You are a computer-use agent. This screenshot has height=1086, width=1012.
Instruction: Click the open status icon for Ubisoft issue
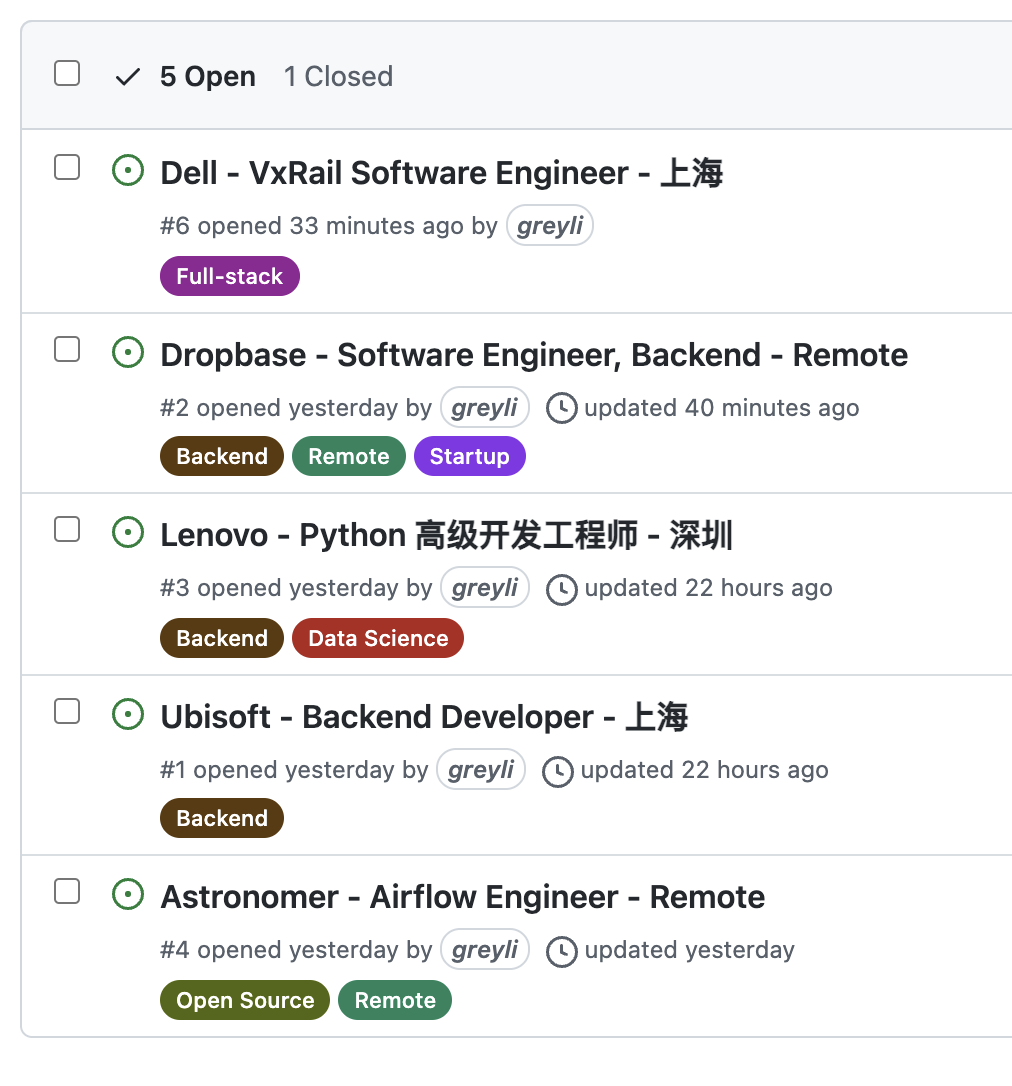128,715
